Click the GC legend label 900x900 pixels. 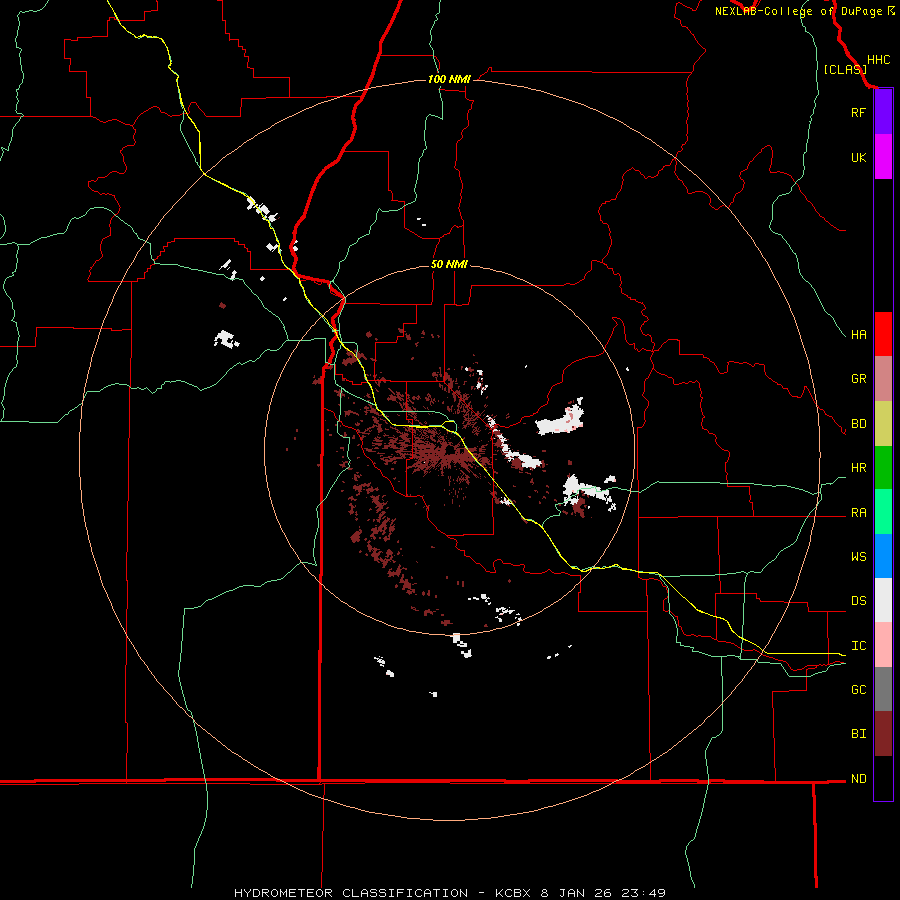[x=858, y=690]
